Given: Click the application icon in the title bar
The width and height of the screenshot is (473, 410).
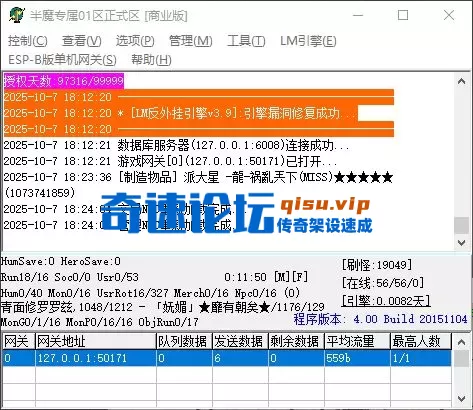Looking at the screenshot, I should coord(17,15).
